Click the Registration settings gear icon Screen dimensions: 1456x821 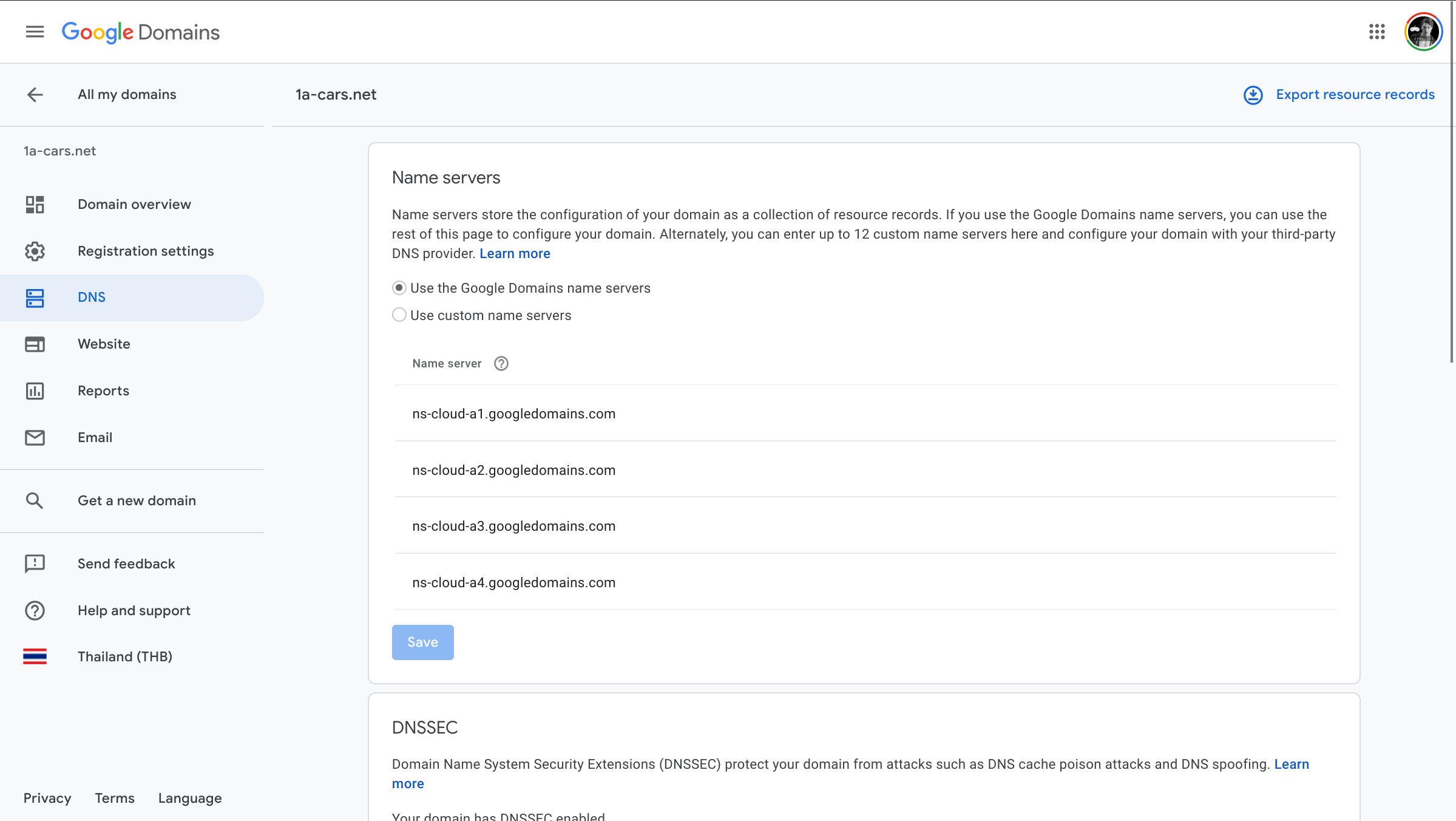[35, 251]
